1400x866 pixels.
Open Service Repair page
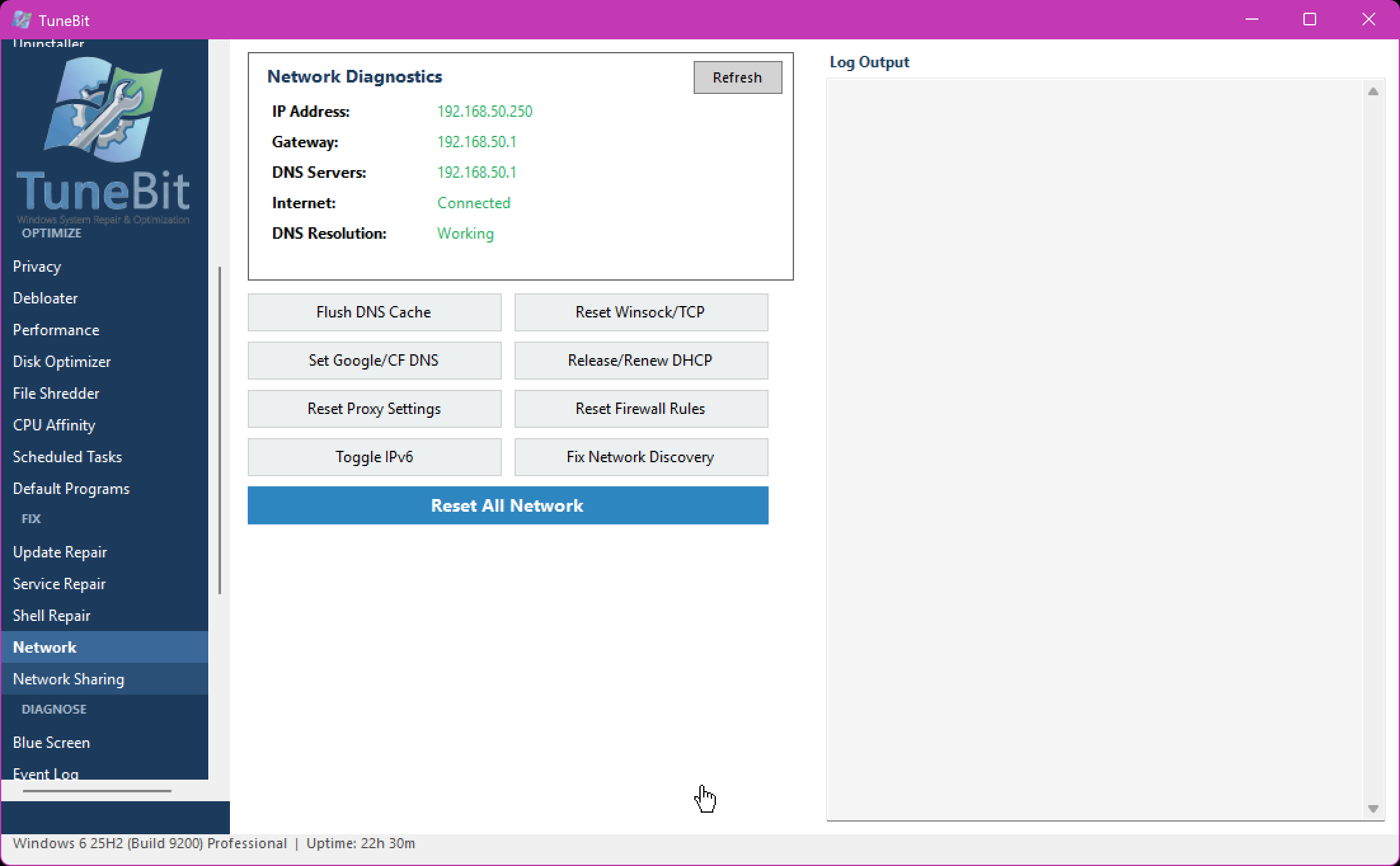pos(104,583)
